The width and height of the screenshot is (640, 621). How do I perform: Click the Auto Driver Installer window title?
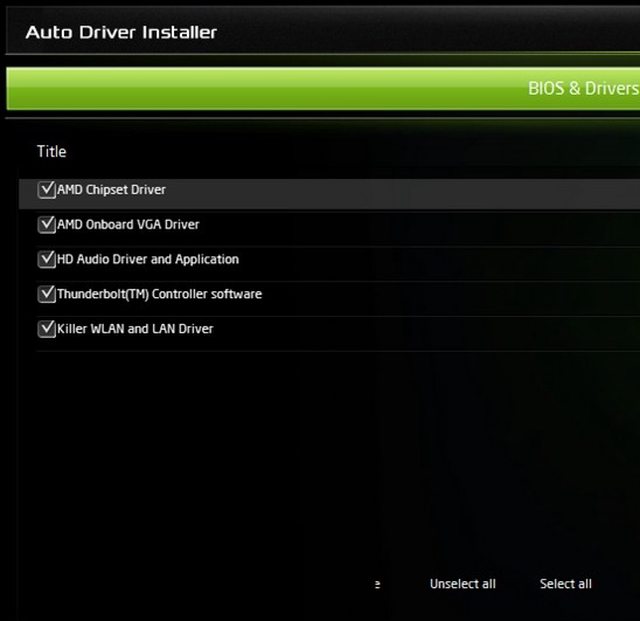click(x=121, y=32)
